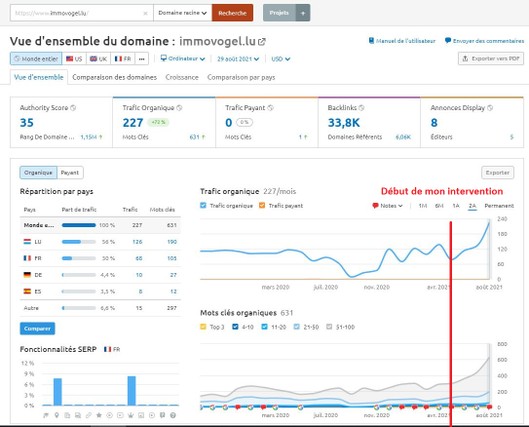Screen dimensions: 529x427
Task: Open the more countries ellipsis button
Action: [x=142, y=59]
